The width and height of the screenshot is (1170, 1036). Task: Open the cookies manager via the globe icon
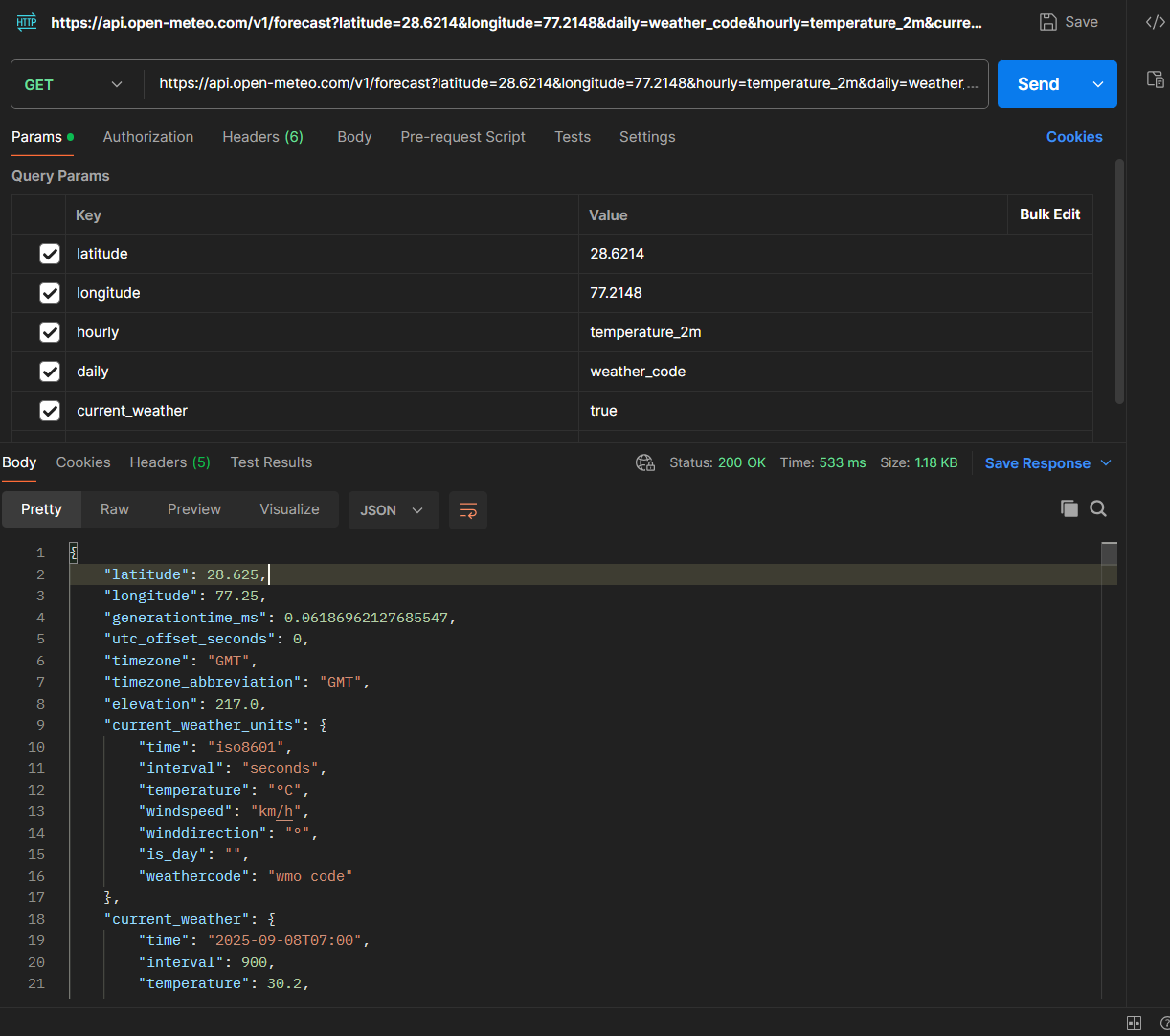(x=644, y=462)
